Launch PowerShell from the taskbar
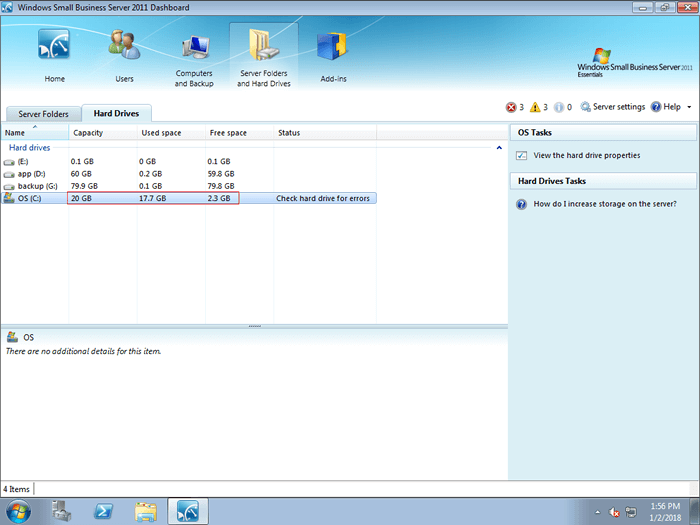Viewport: 700px width, 525px height. coord(104,512)
